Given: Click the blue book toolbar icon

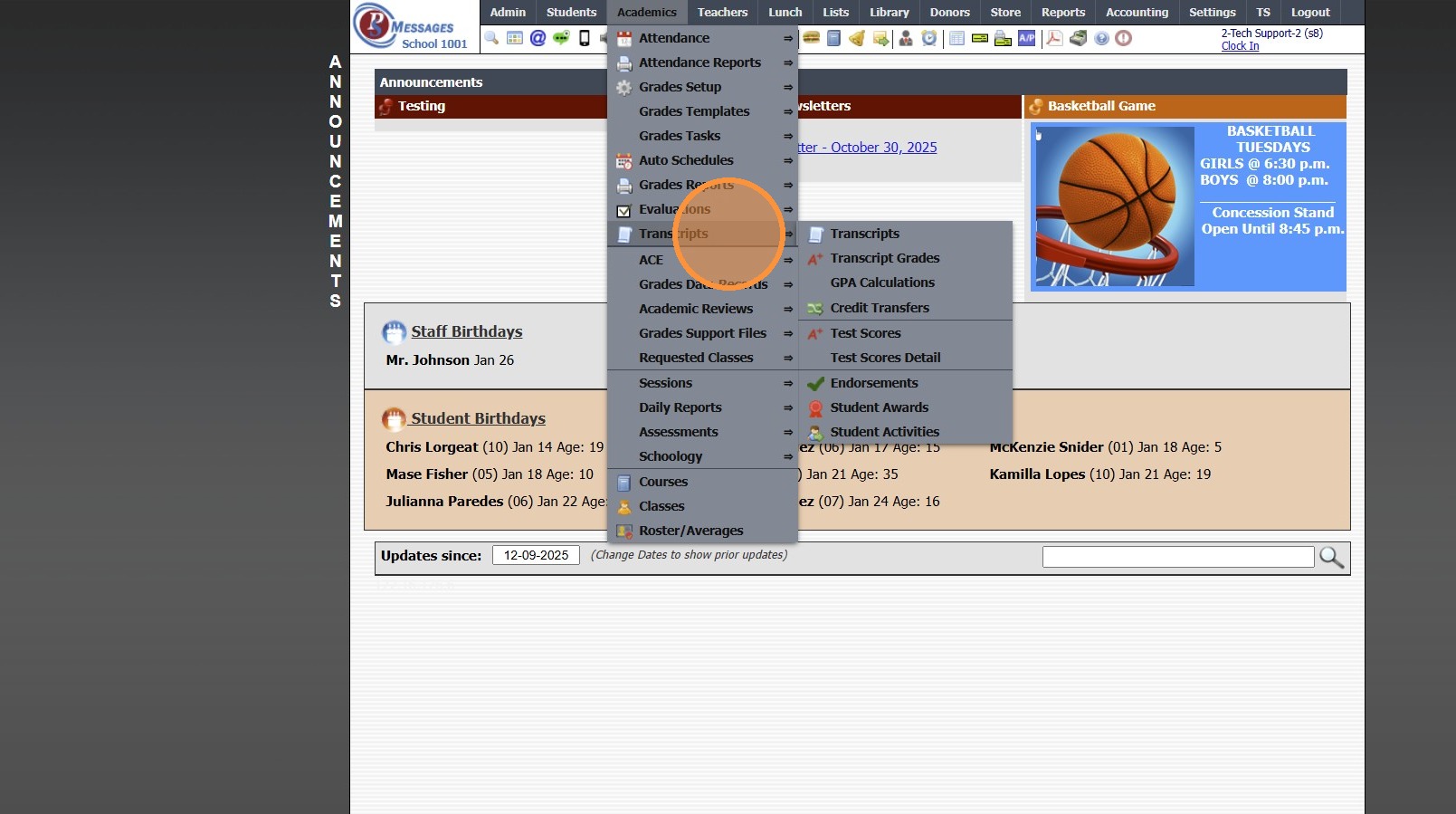Looking at the screenshot, I should click(834, 38).
